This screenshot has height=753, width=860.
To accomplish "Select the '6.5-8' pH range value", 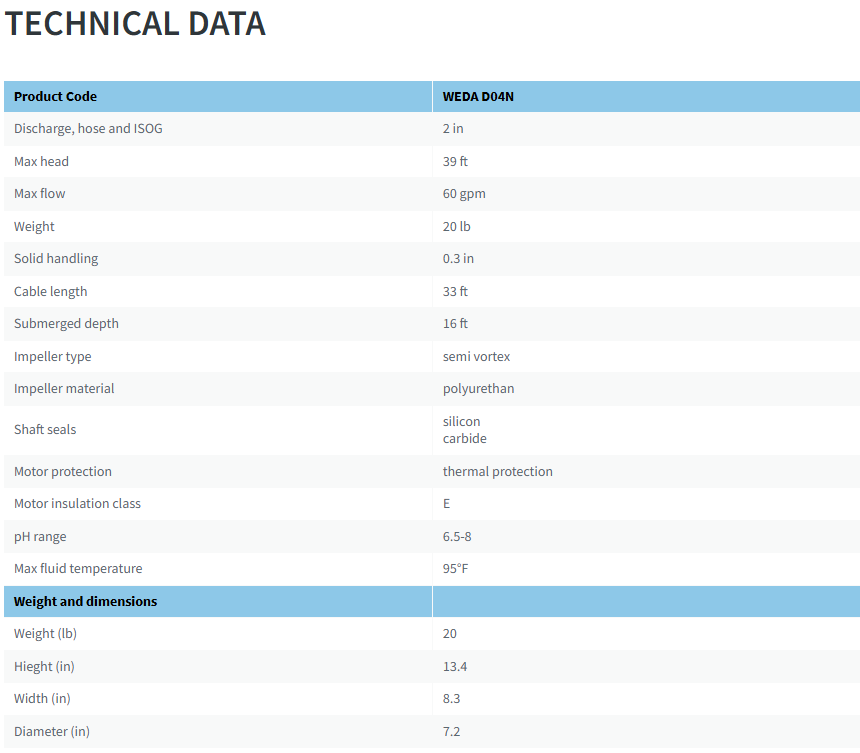I will (x=457, y=536).
